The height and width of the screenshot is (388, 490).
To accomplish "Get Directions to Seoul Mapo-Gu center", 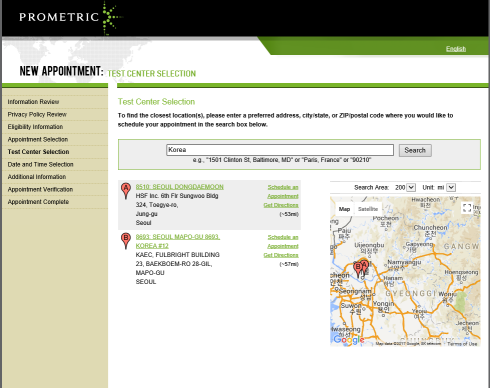I will pos(281,255).
